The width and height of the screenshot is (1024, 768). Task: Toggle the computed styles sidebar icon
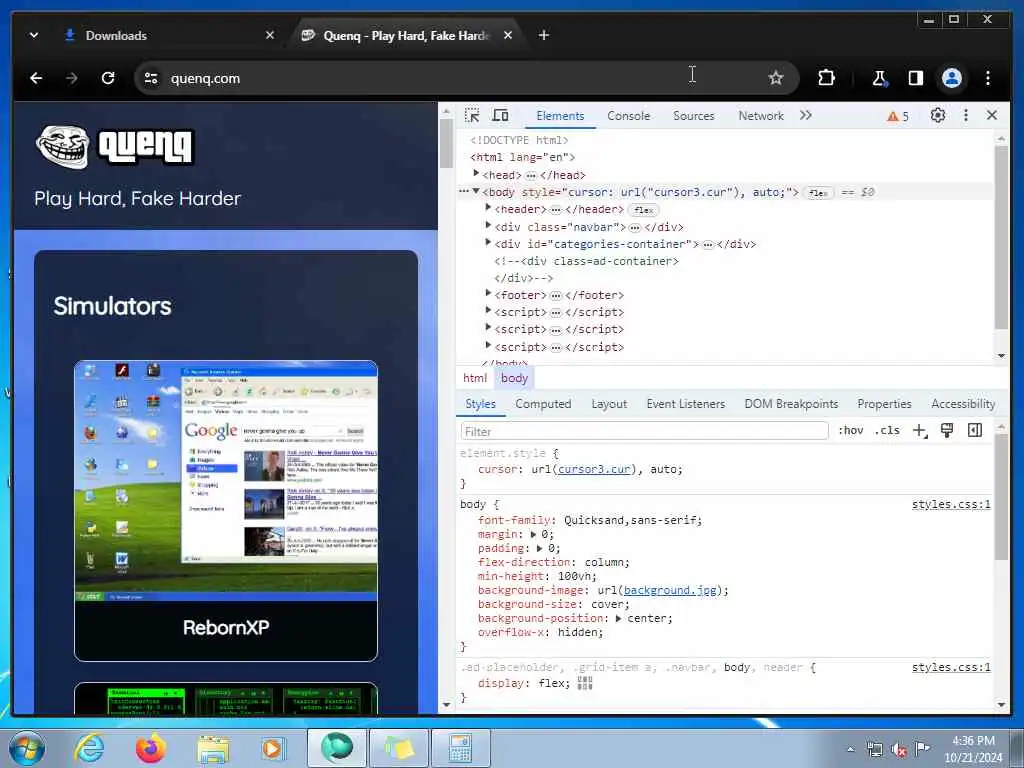[975, 430]
